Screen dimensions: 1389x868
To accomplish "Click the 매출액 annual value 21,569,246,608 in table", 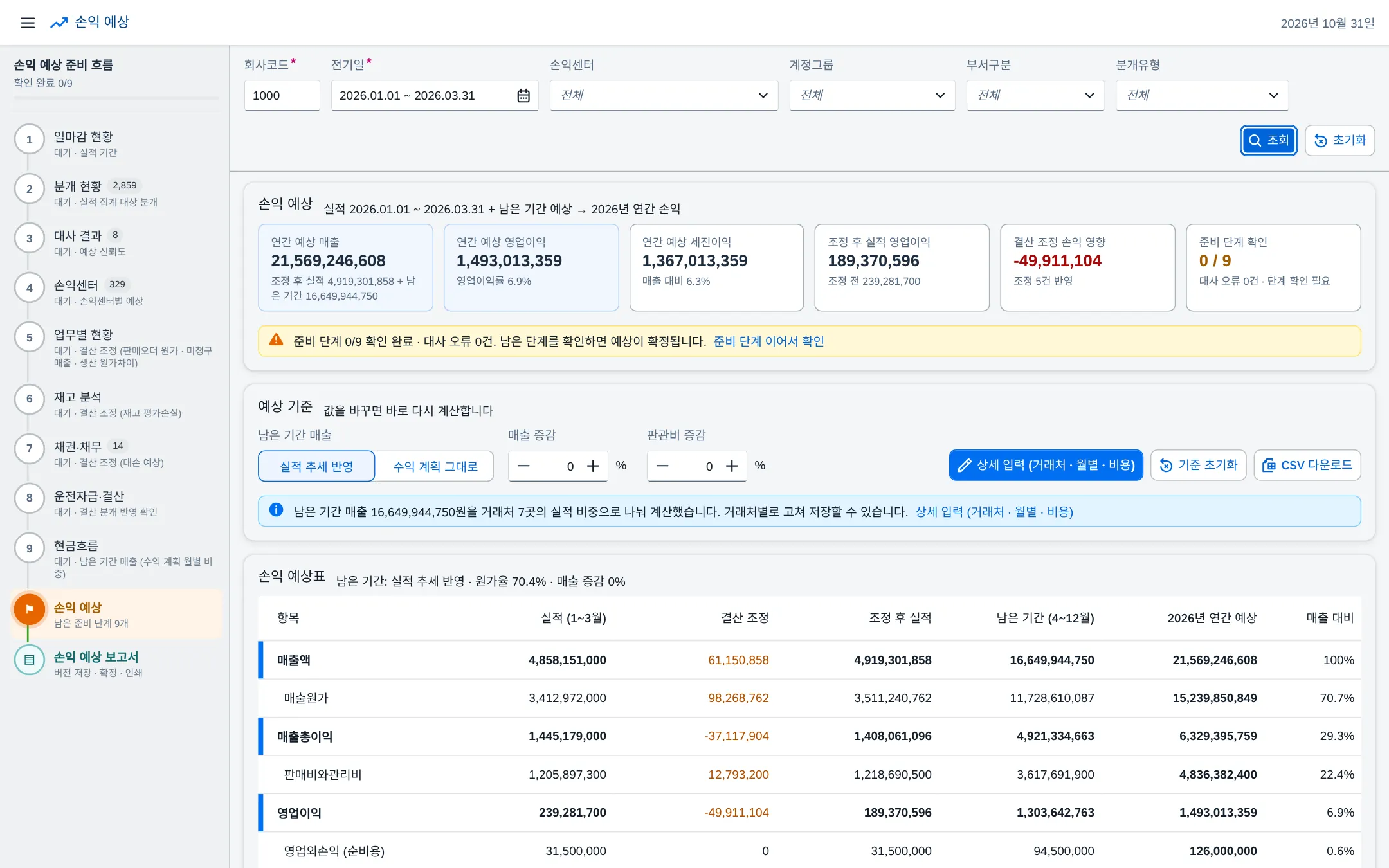I will 1214,660.
